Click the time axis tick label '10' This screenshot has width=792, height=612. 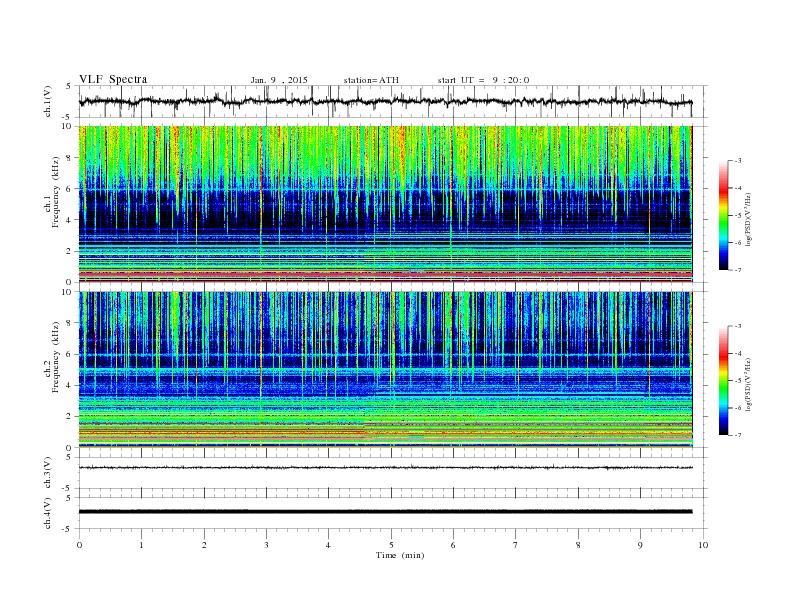703,545
